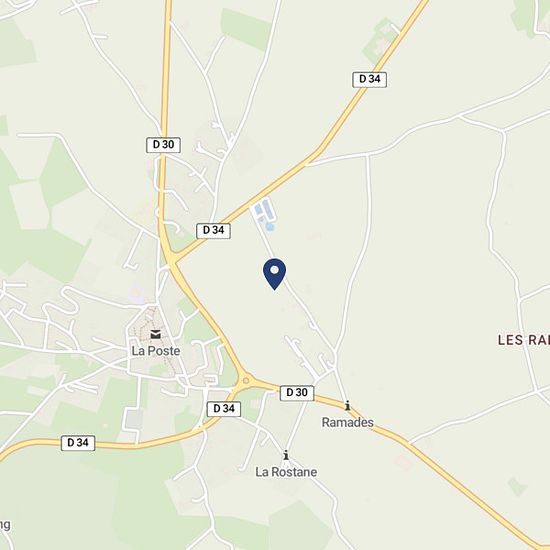Click the La Poste text label
550x550 pixels.
click(156, 351)
